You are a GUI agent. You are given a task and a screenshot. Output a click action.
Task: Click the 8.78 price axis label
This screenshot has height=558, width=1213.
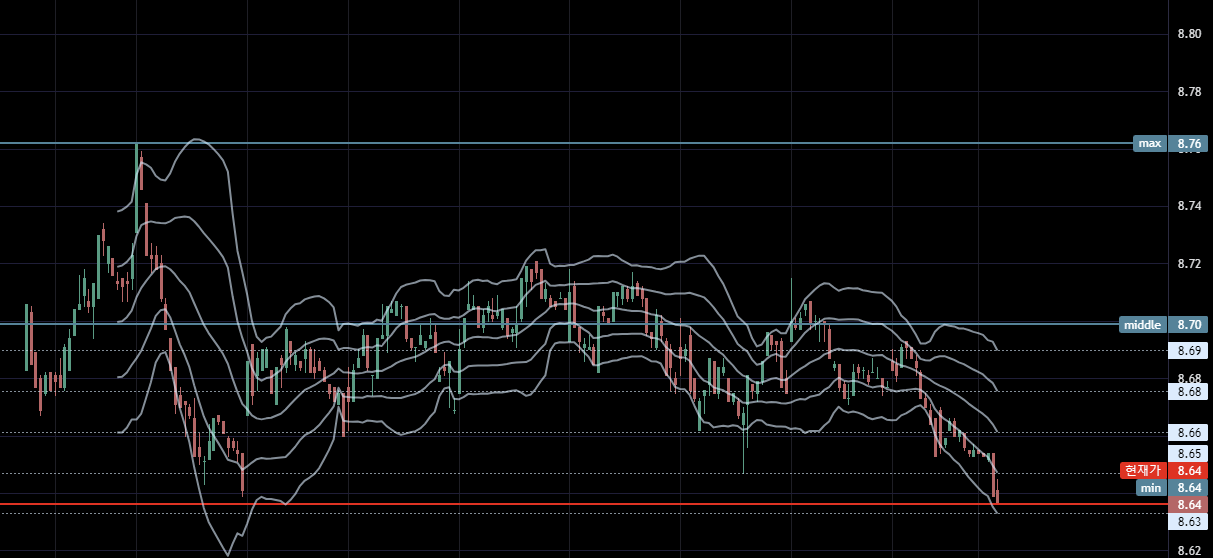1189,91
